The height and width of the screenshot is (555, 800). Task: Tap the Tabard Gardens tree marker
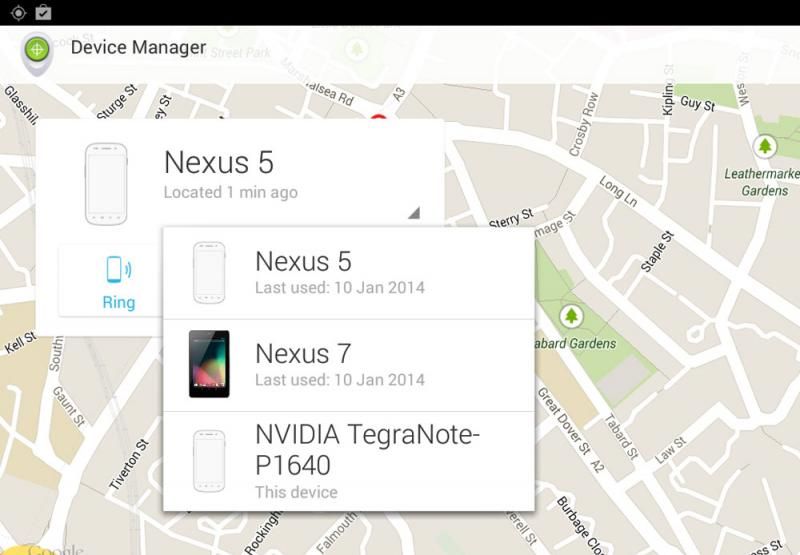[571, 315]
